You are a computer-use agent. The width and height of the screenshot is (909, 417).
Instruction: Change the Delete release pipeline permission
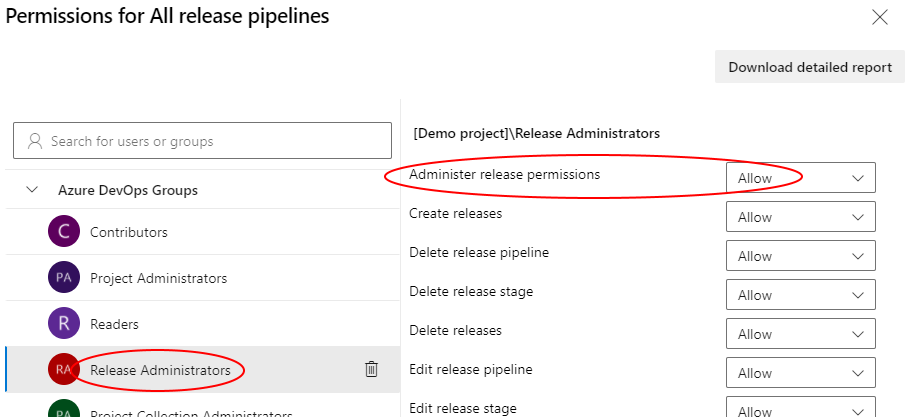[x=800, y=256]
